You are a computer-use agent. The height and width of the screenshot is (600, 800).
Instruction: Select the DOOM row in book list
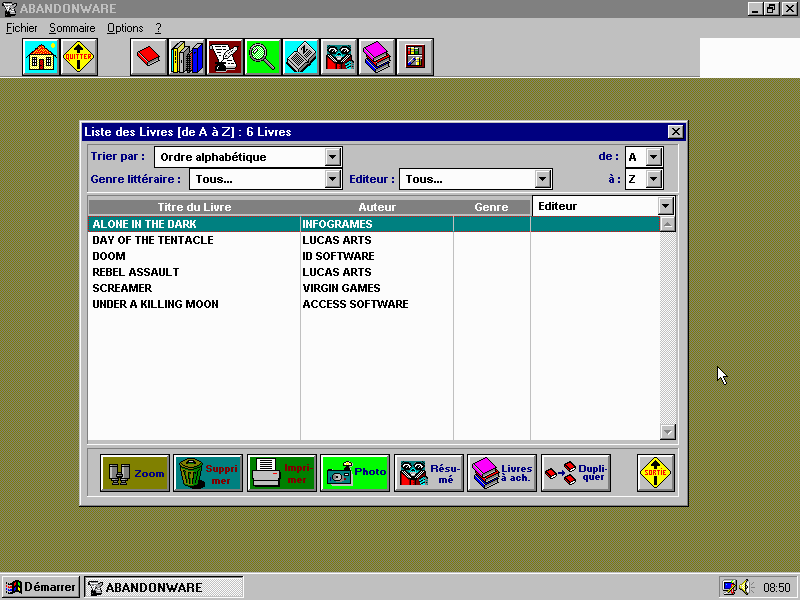pos(109,256)
